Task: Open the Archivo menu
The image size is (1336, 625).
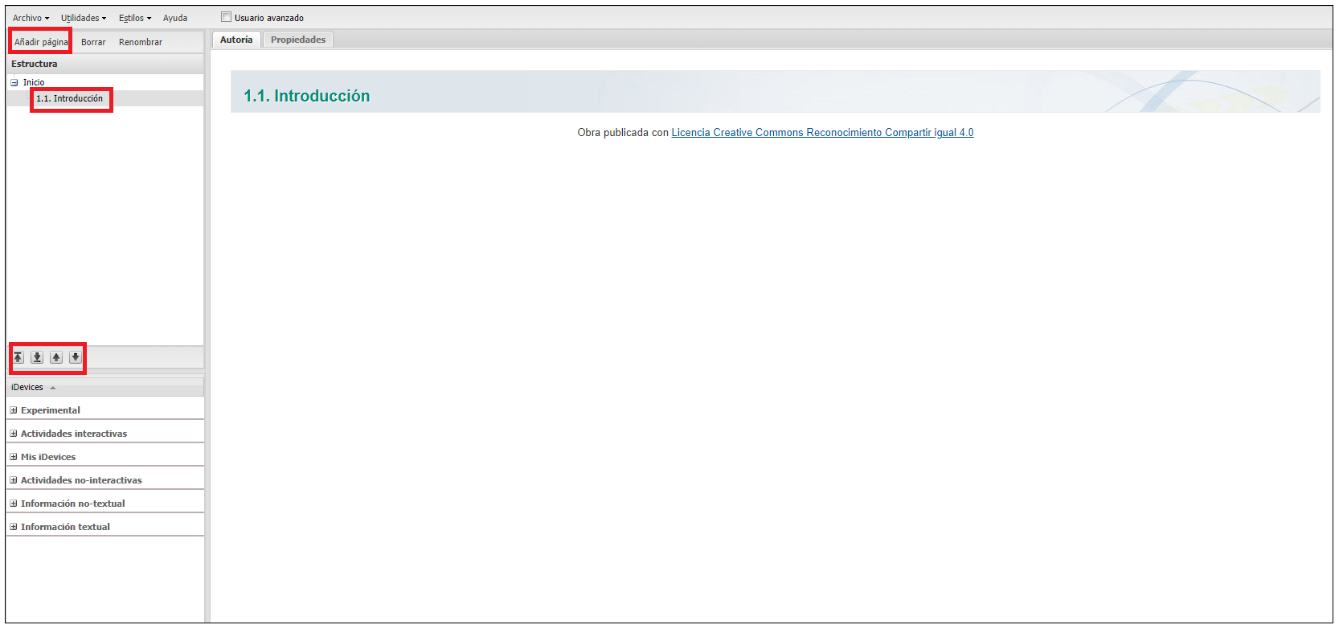Action: [x=31, y=18]
